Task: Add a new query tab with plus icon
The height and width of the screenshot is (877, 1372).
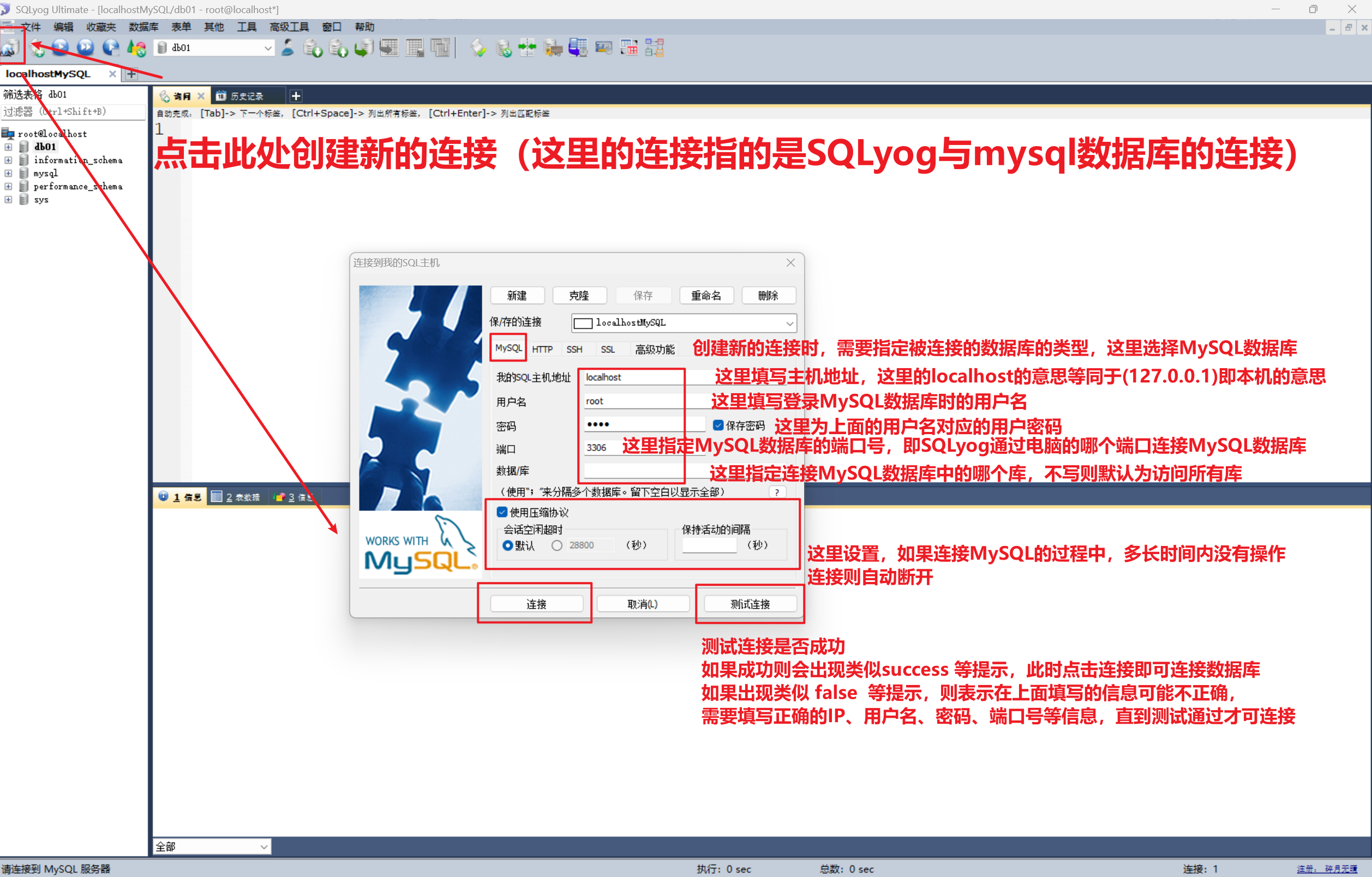Action: 296,96
